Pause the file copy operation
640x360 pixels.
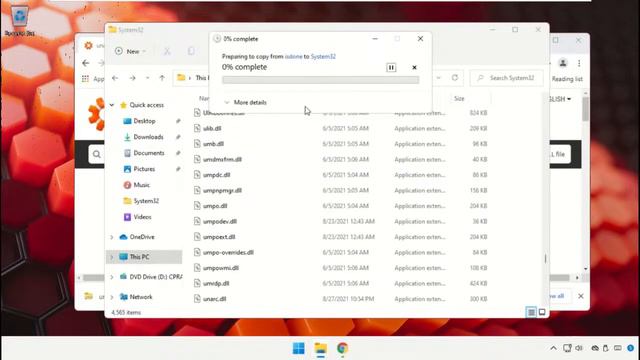click(391, 68)
